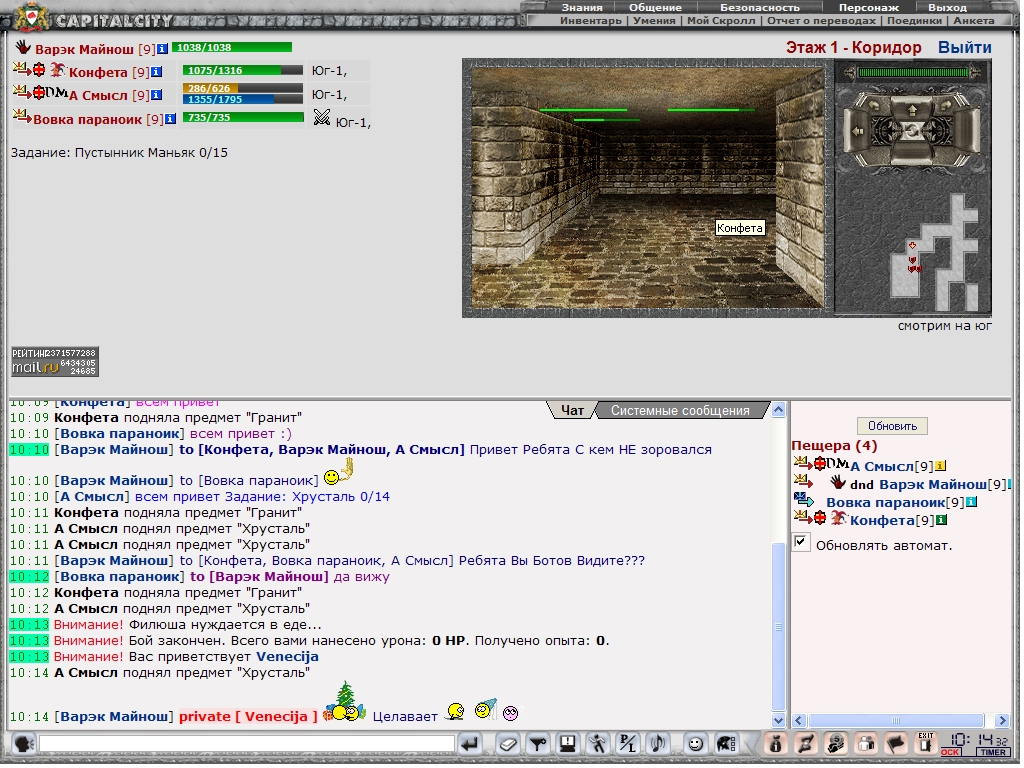Switch to the Системные сообщения tab

coord(680,411)
